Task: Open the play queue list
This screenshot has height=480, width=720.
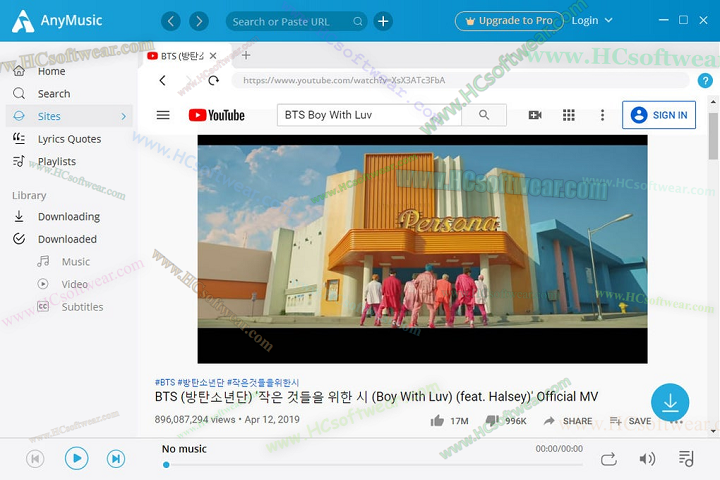Action: tap(686, 458)
